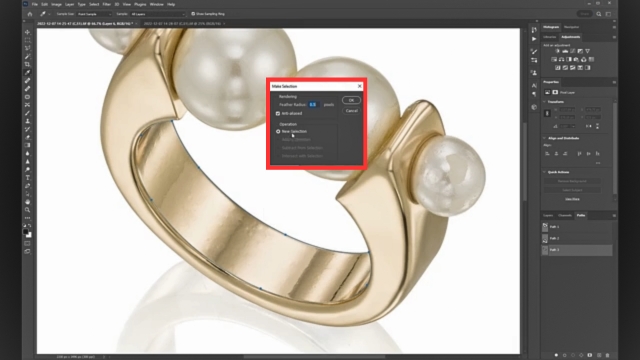
Task: Toggle the Anti-aliased checkbox
Action: coord(278,113)
